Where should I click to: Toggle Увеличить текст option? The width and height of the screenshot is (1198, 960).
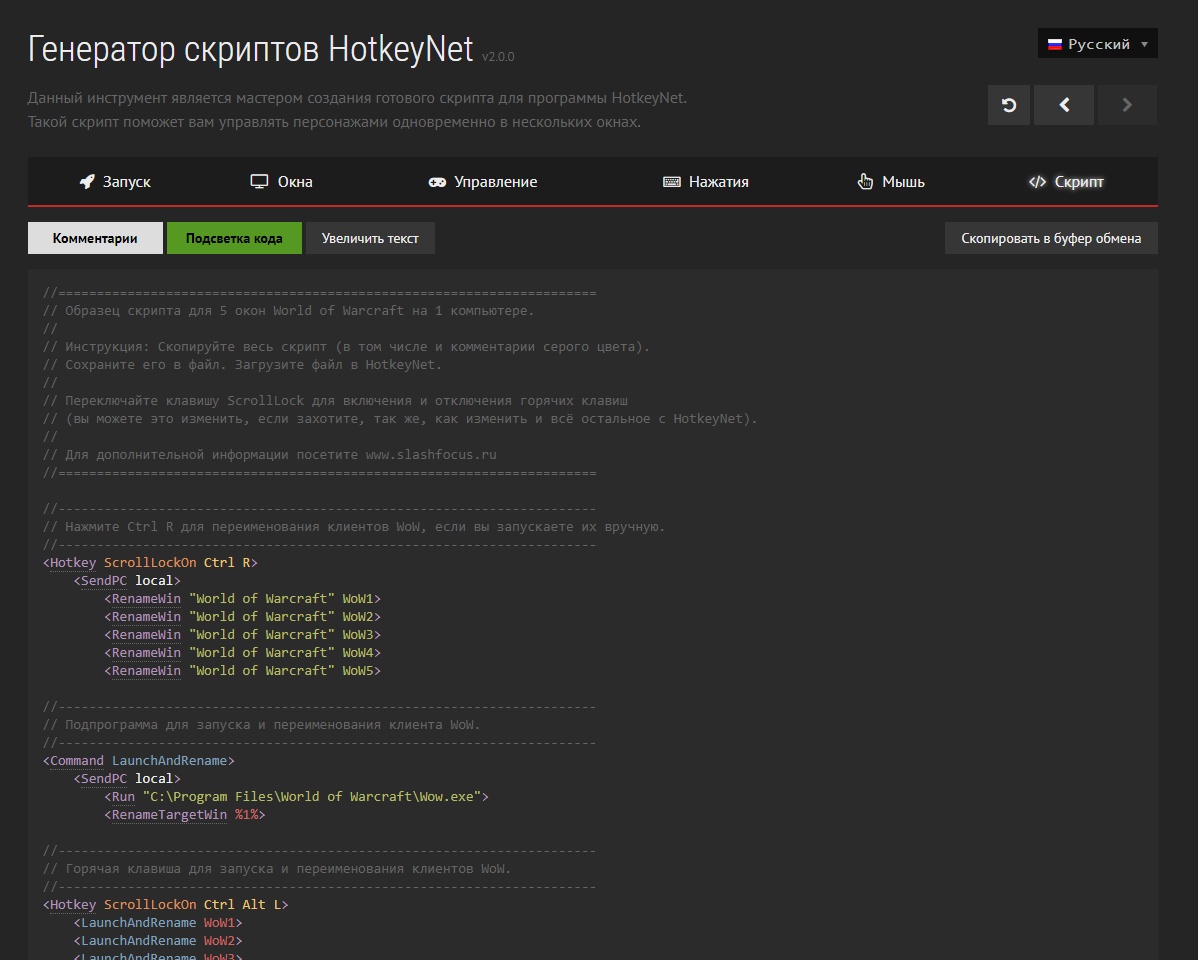pyautogui.click(x=370, y=238)
